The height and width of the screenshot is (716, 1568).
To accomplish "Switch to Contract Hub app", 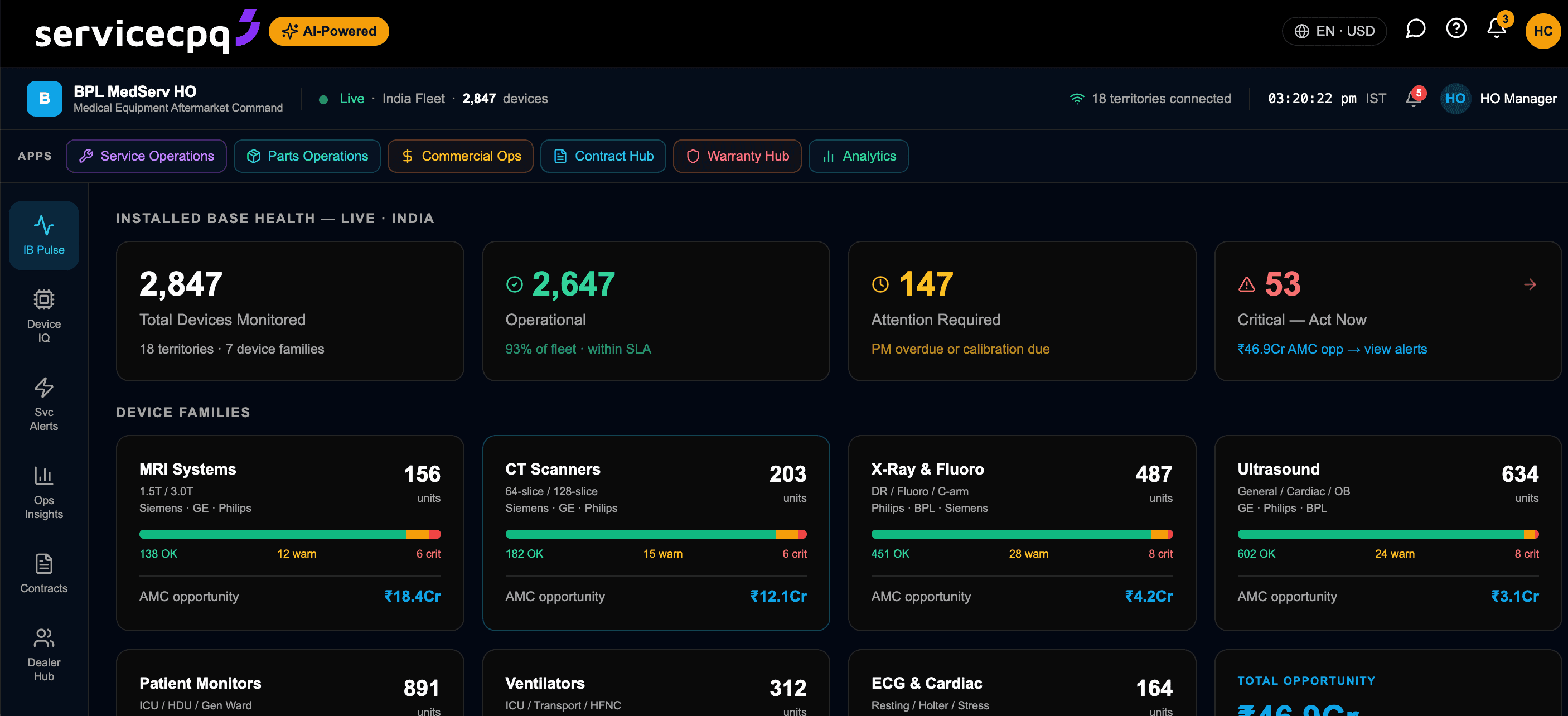I will coord(603,157).
